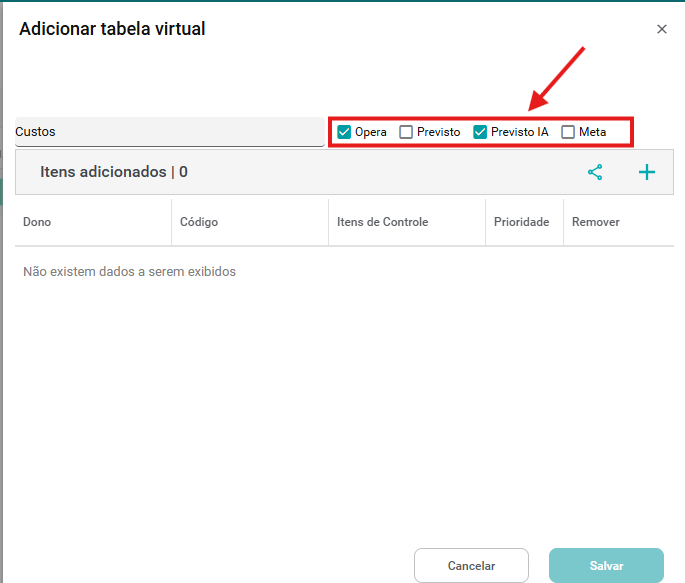Click the dialog title Adicionar tabela virtual
Screen dimensions: 685x583
(x=112, y=29)
